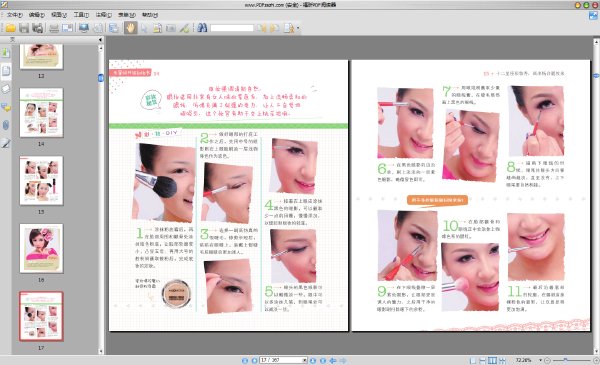The width and height of the screenshot is (600, 365).
Task: Click inside the search text box
Action: pyautogui.click(x=232, y=28)
